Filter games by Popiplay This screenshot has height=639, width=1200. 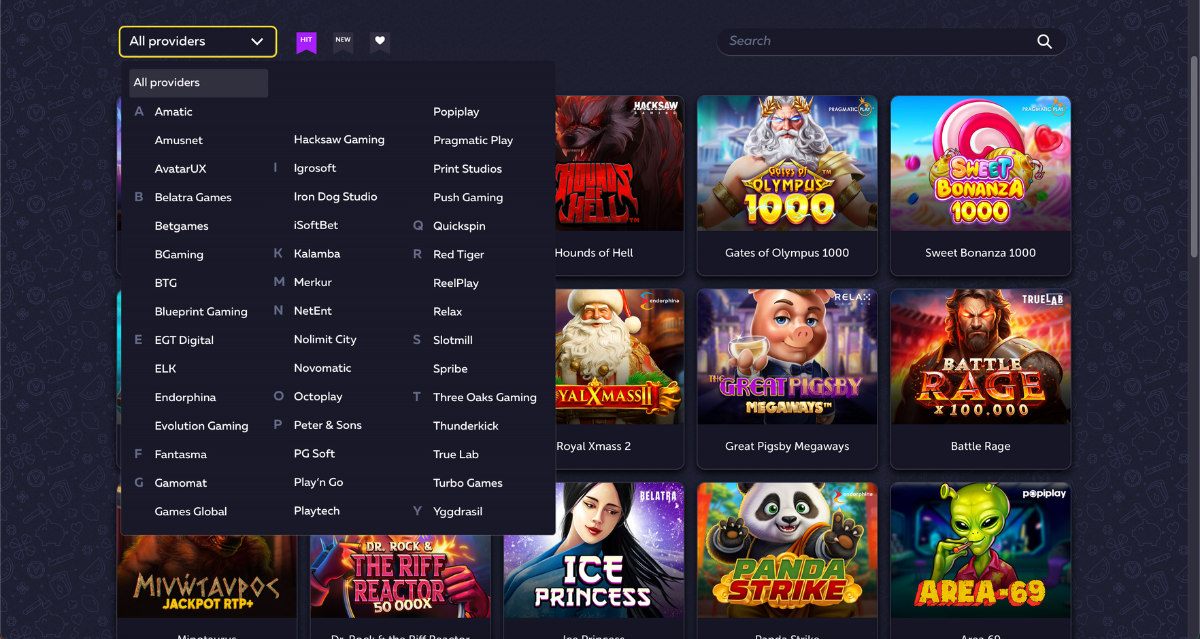click(456, 112)
